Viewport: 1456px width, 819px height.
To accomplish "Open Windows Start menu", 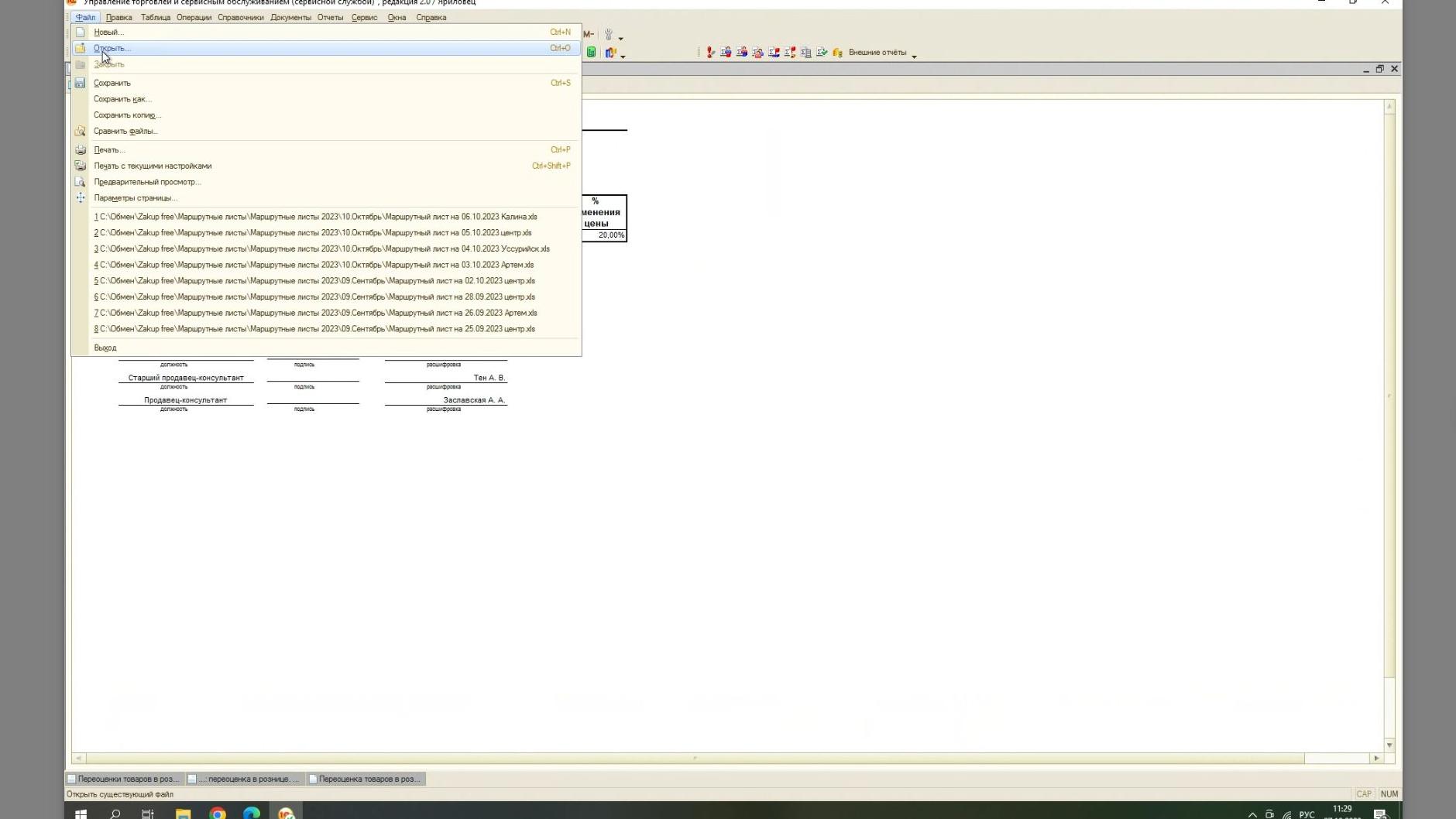I will [81, 813].
